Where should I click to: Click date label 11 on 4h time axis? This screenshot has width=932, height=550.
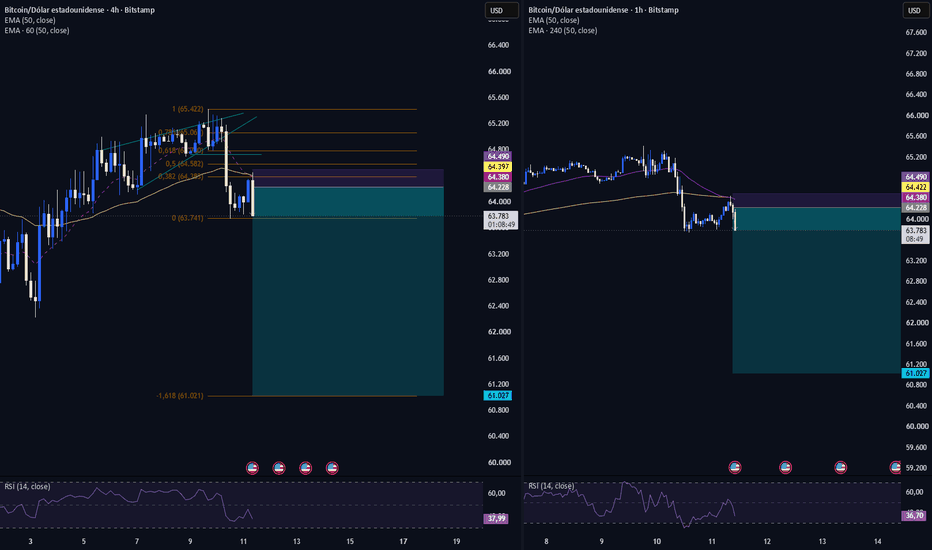tap(243, 541)
